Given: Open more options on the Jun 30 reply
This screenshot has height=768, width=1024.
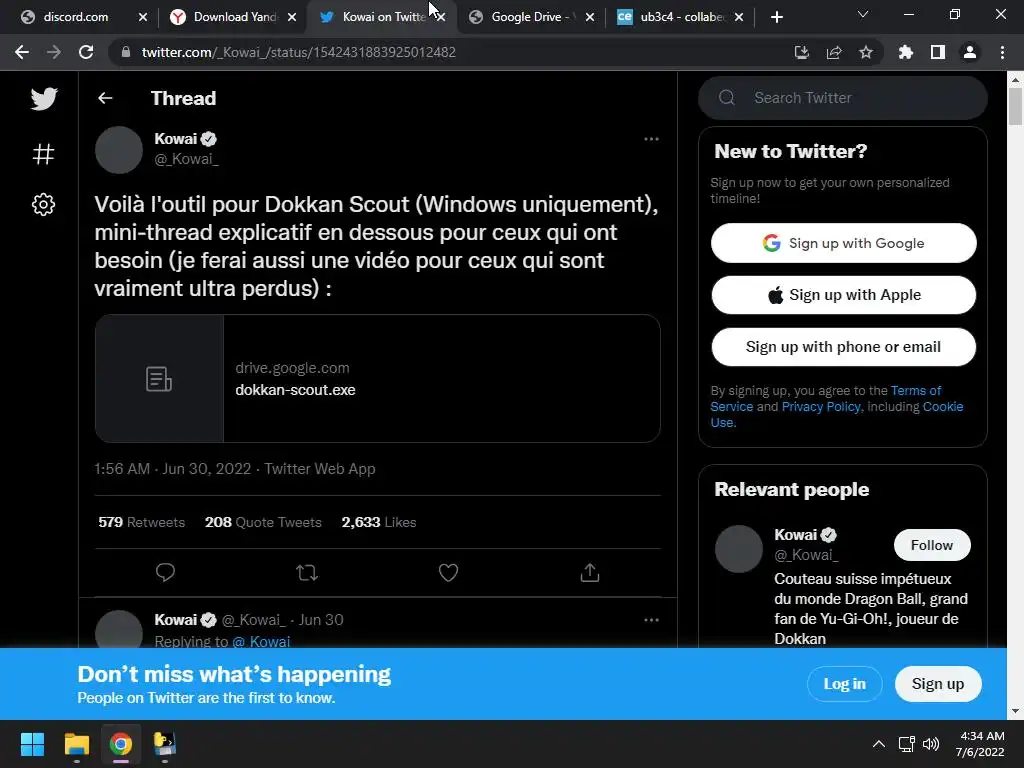Looking at the screenshot, I should [651, 620].
